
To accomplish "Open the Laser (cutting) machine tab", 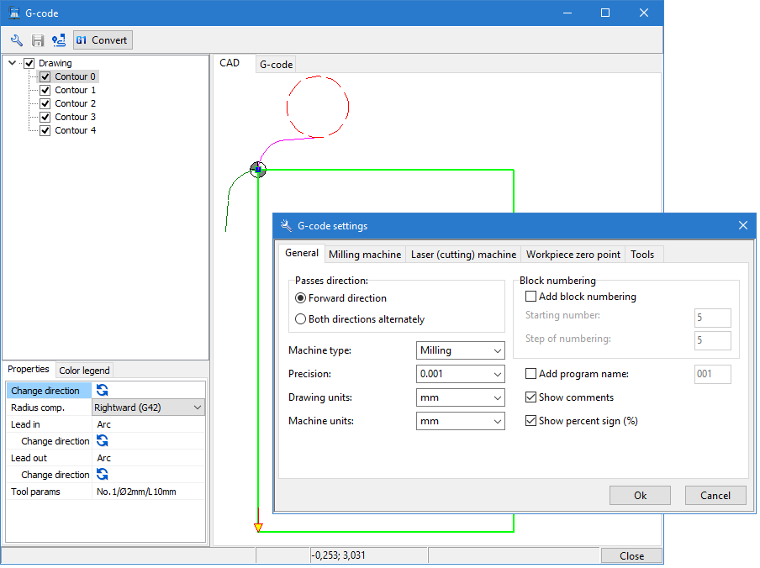I will click(x=463, y=254).
